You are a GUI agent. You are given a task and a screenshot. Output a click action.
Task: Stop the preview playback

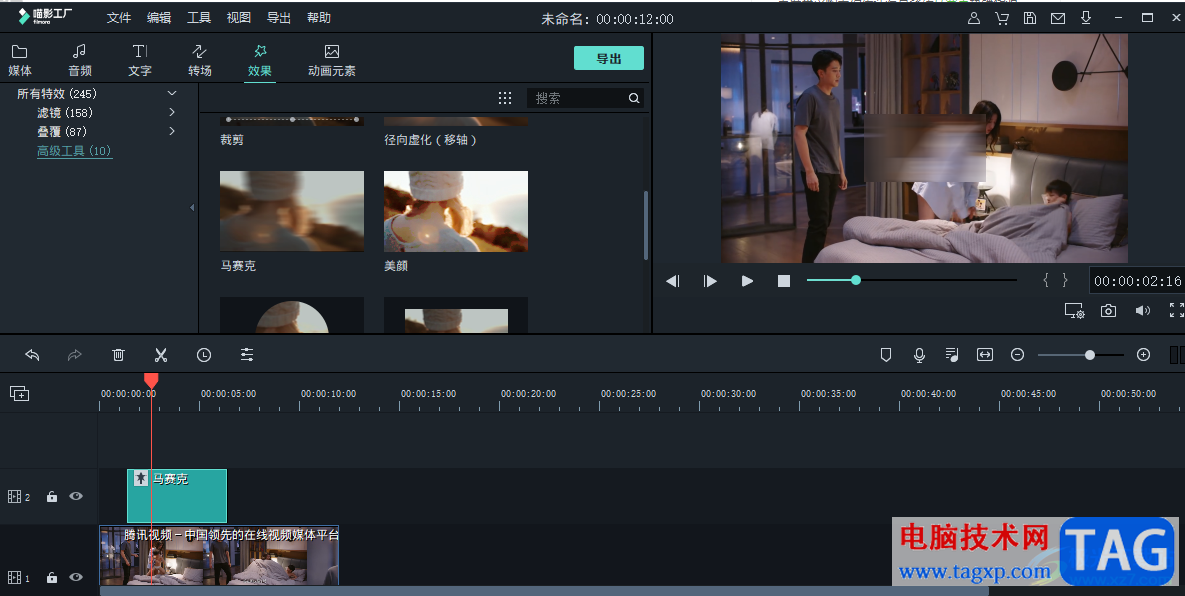pos(784,281)
